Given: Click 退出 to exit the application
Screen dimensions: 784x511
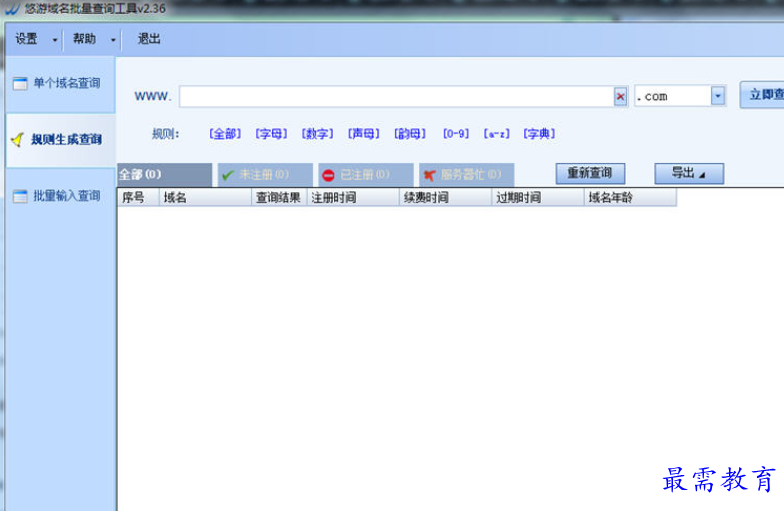Looking at the screenshot, I should [x=149, y=39].
